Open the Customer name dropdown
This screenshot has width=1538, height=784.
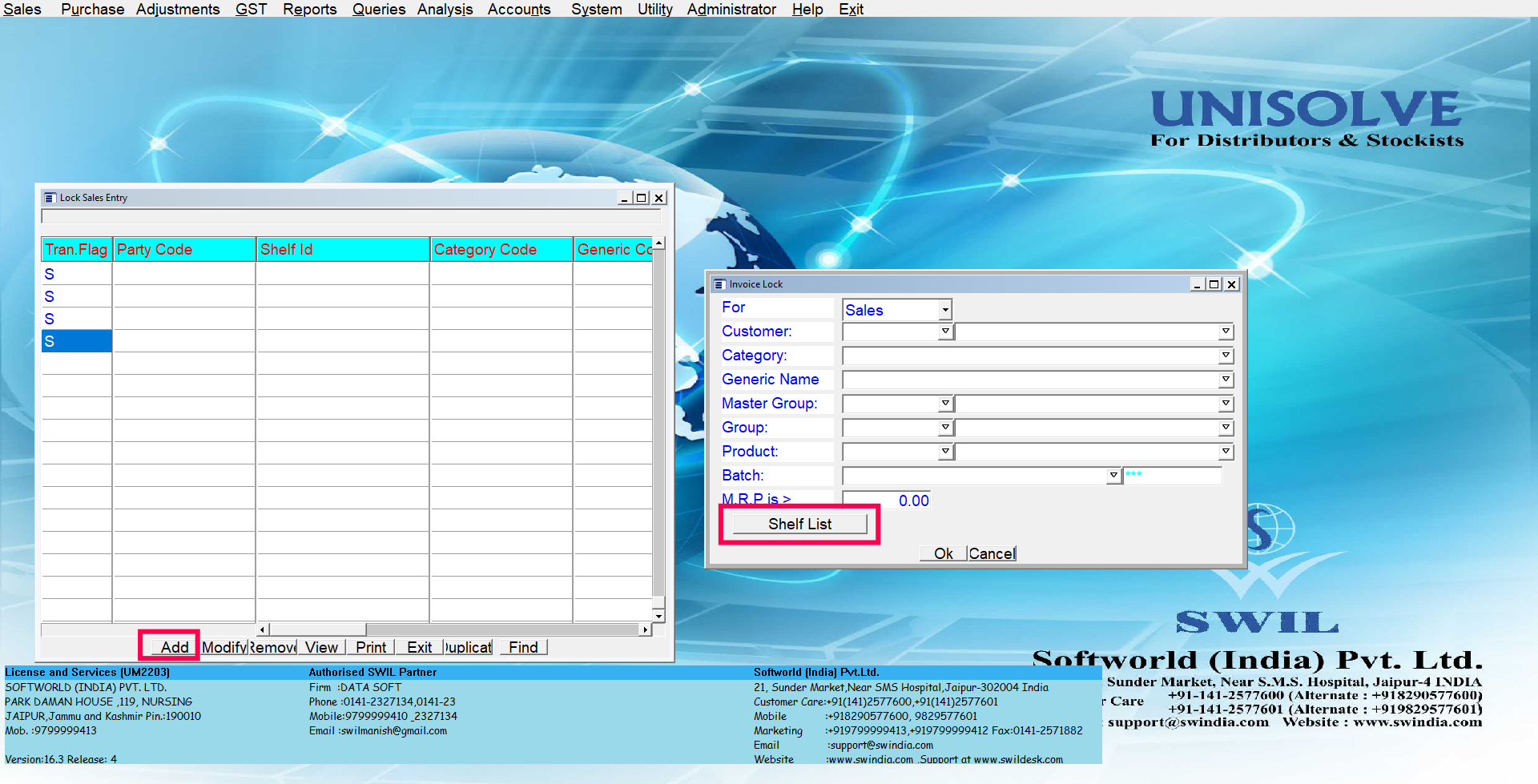[1226, 332]
